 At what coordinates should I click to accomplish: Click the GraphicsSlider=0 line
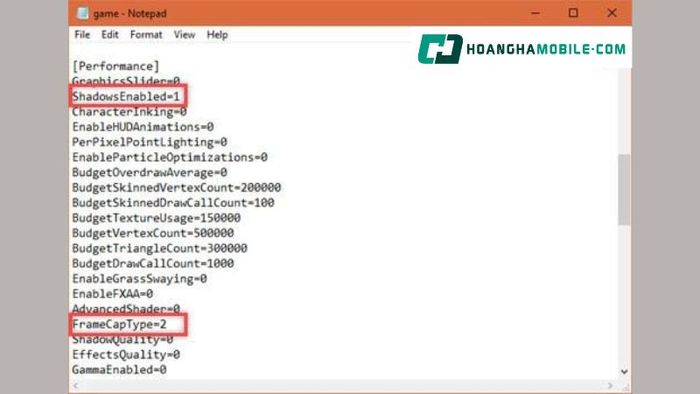(126, 81)
